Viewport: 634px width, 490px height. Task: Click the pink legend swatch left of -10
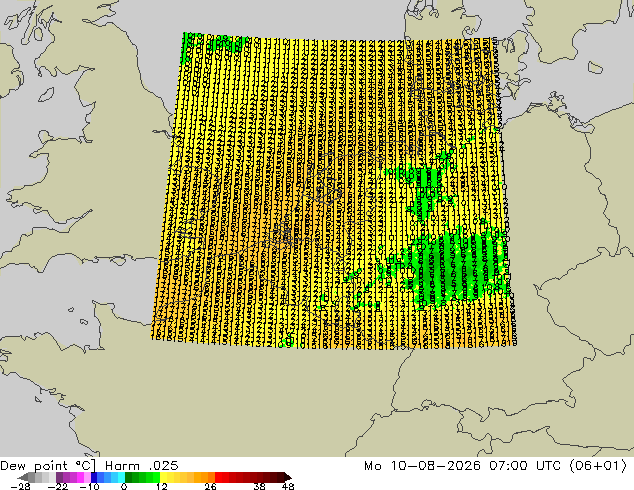pos(87,477)
